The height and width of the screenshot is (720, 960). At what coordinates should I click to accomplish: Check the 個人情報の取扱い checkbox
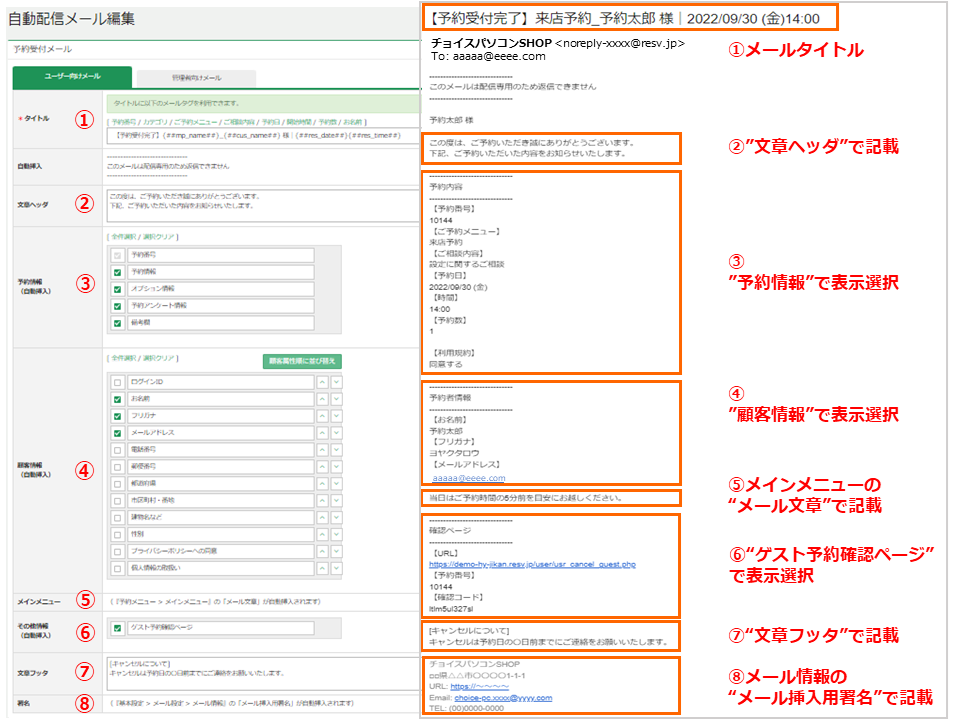pos(118,569)
